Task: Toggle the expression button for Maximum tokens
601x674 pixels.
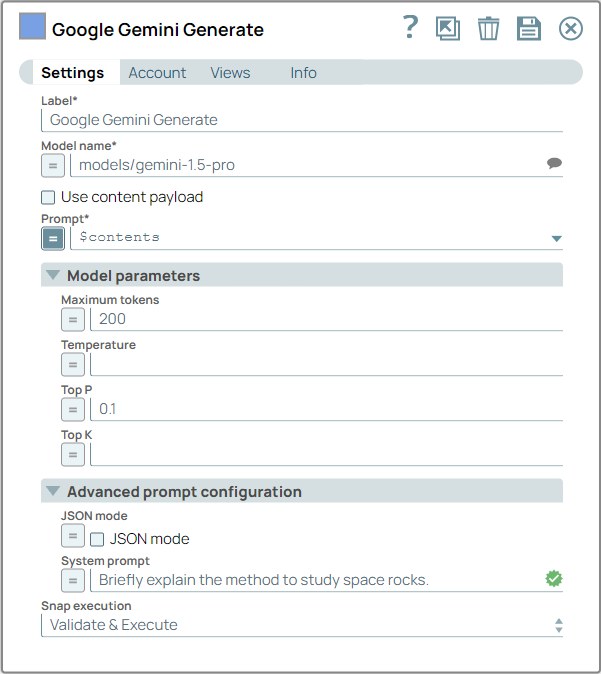Action: (73, 319)
